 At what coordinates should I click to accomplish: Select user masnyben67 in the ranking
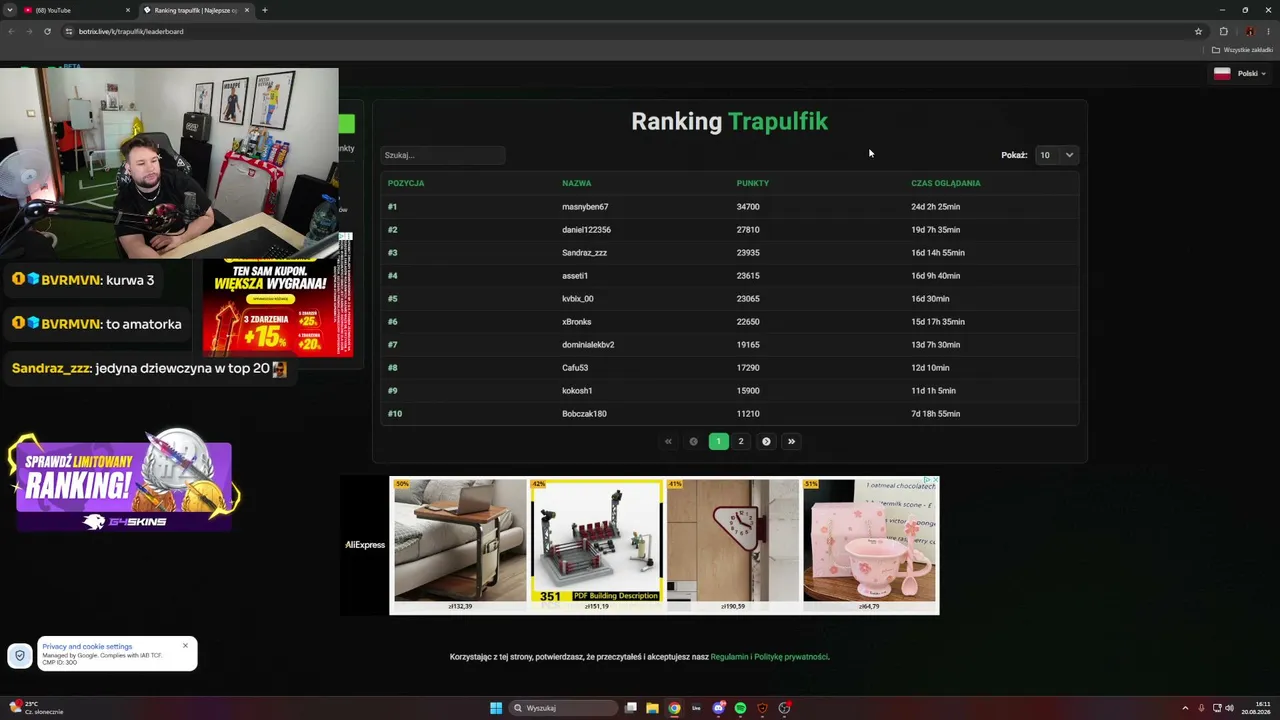pos(585,207)
